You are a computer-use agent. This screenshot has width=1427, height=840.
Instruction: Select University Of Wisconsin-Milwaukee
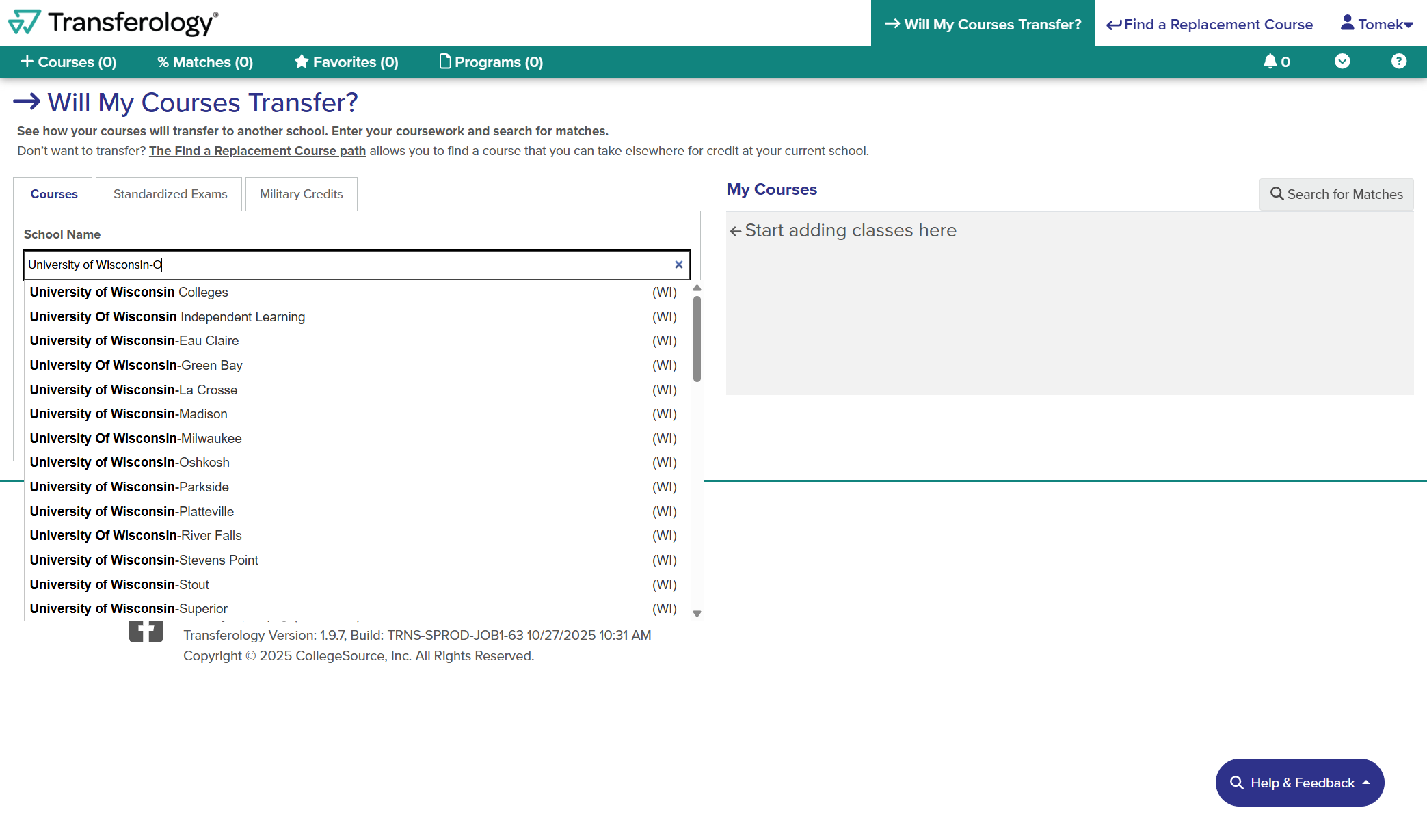click(357, 439)
